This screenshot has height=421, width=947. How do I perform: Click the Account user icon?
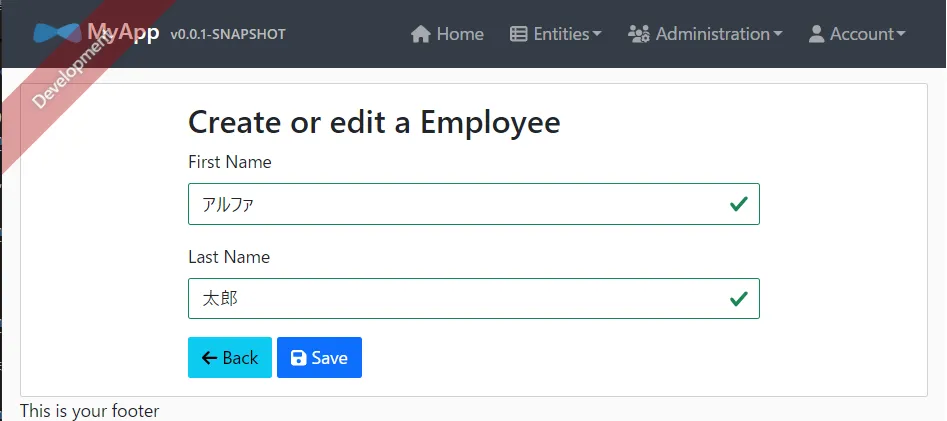click(817, 34)
